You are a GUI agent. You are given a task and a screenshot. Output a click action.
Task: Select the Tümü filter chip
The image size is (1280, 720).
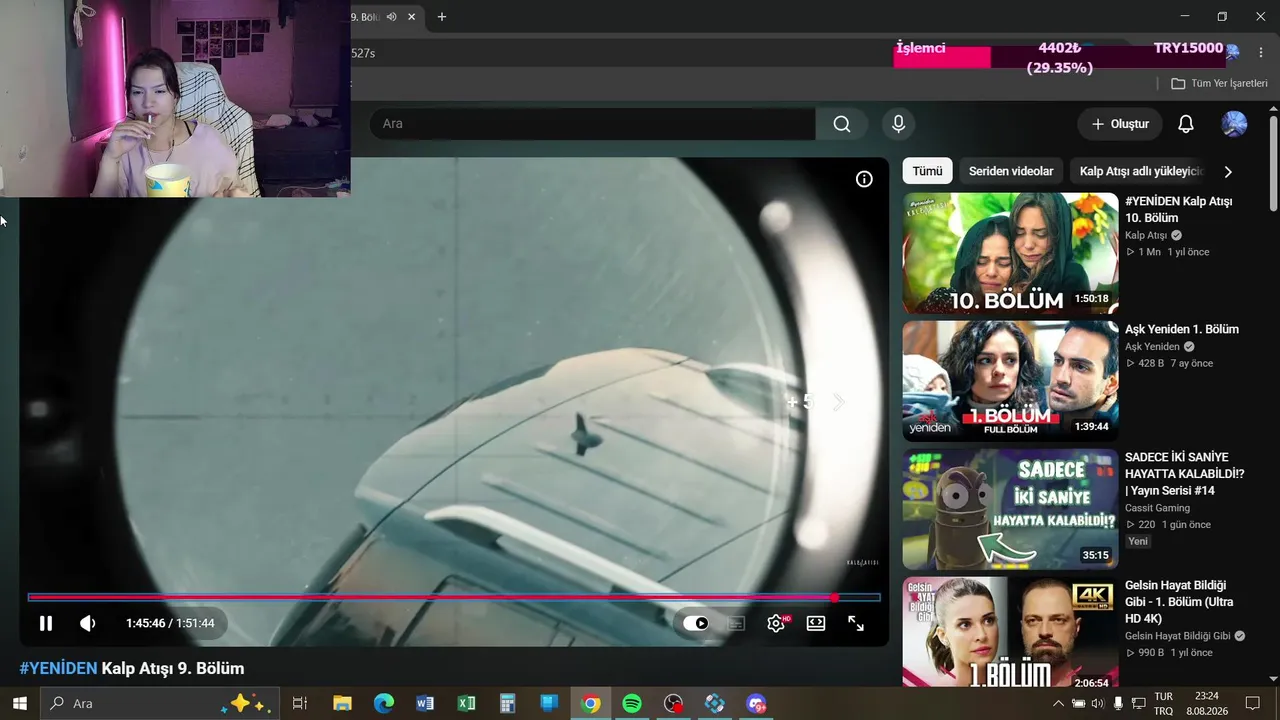927,171
